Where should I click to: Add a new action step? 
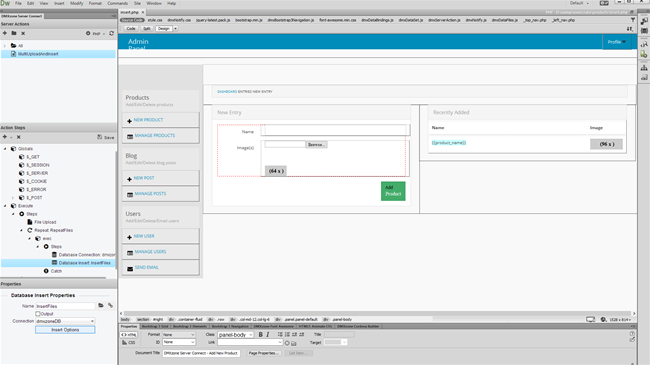pyautogui.click(x=5, y=137)
